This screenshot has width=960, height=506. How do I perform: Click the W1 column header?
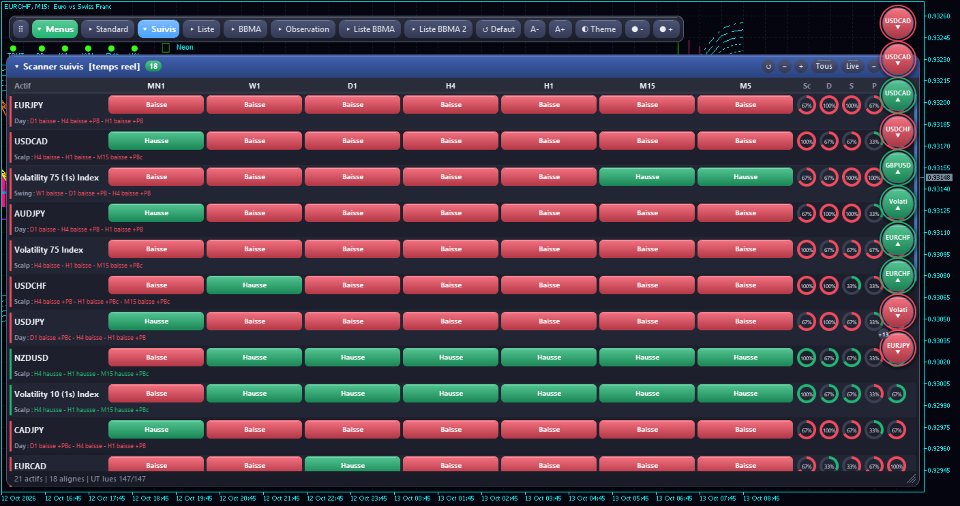point(254,86)
